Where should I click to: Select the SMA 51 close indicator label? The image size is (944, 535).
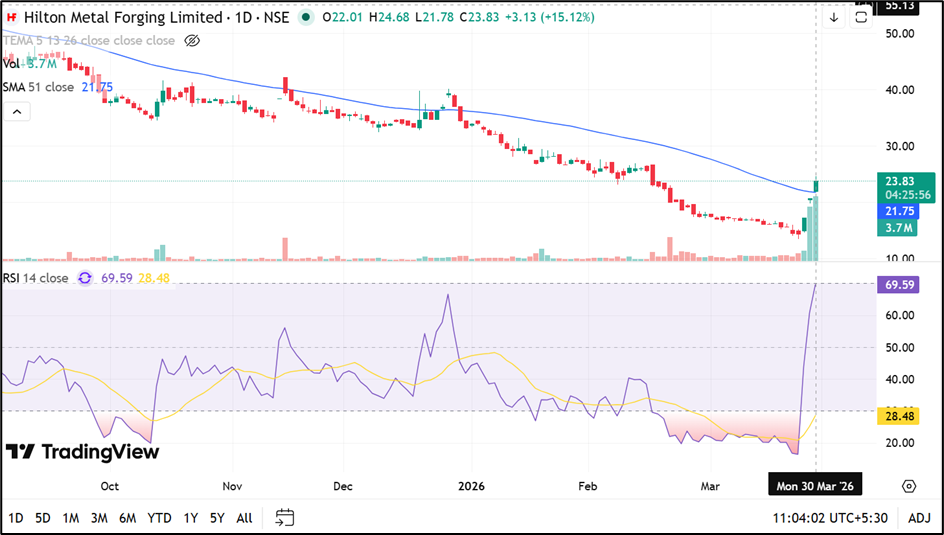(38, 87)
